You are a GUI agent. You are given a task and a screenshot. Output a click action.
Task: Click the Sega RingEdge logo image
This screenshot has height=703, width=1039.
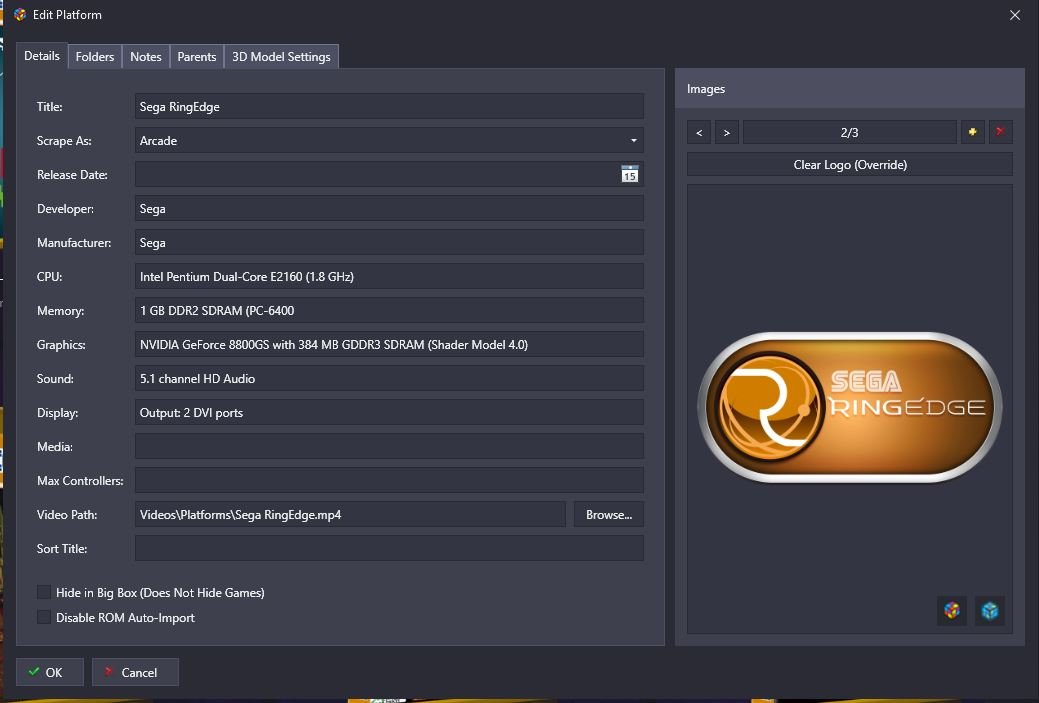pos(849,407)
